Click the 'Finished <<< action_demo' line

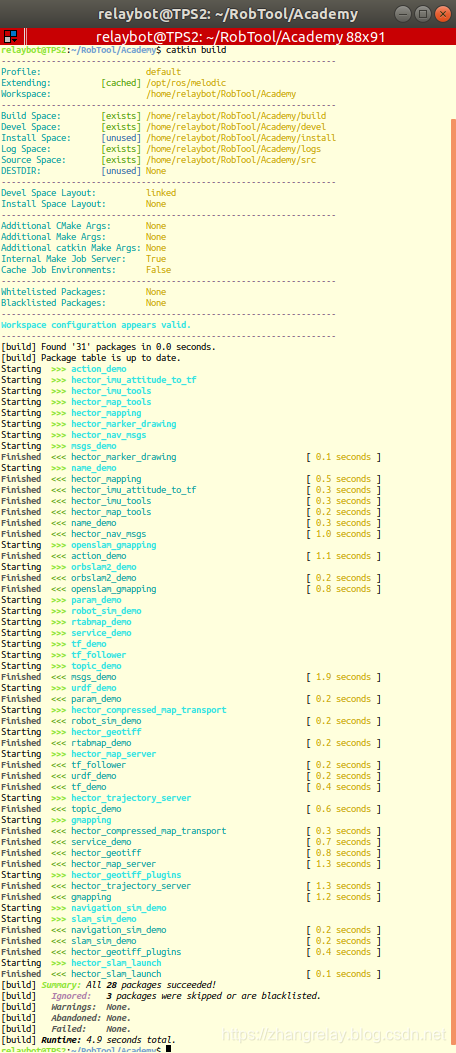(191, 556)
